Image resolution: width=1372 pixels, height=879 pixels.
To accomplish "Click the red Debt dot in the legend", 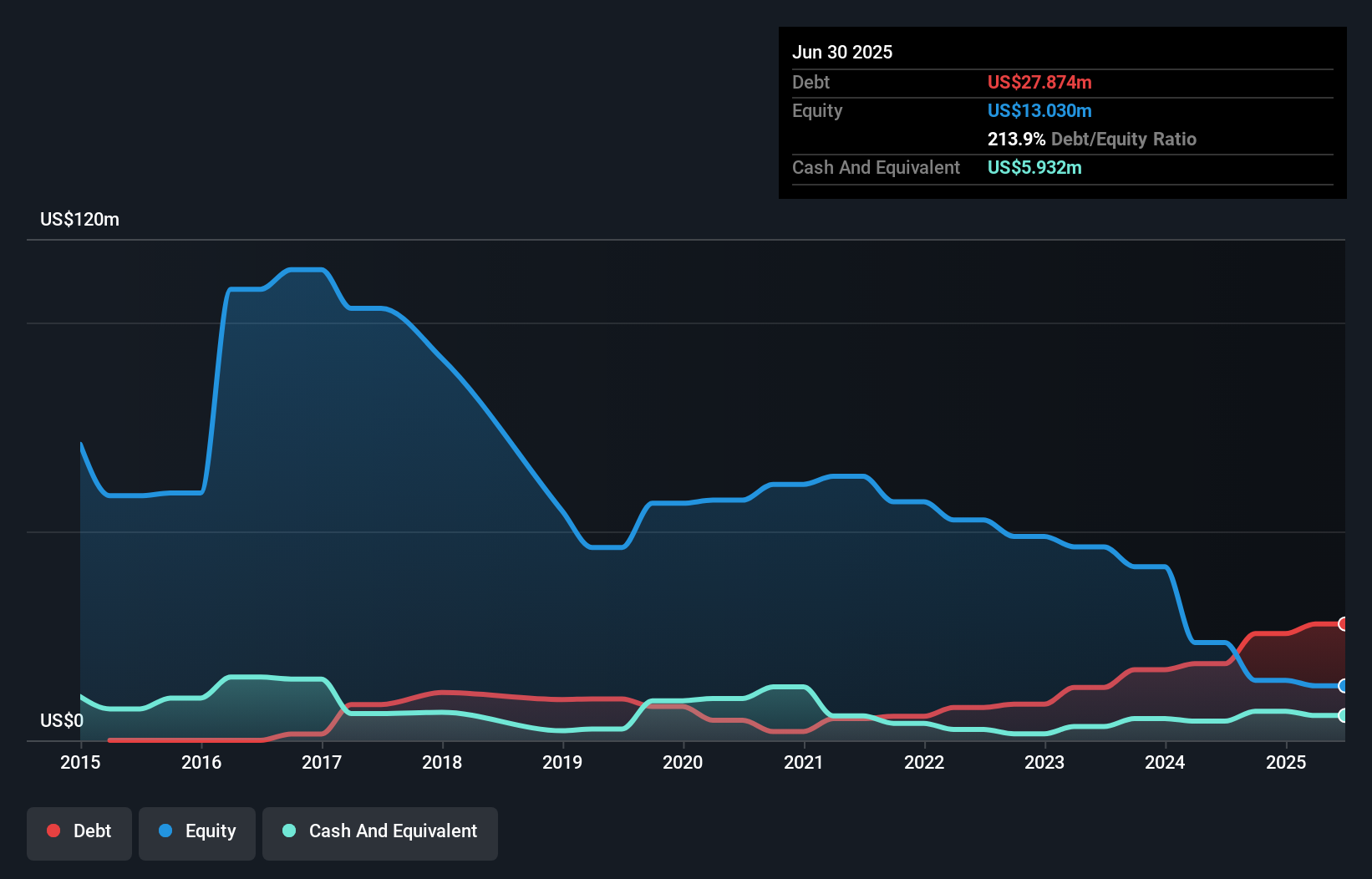I will click(x=53, y=831).
